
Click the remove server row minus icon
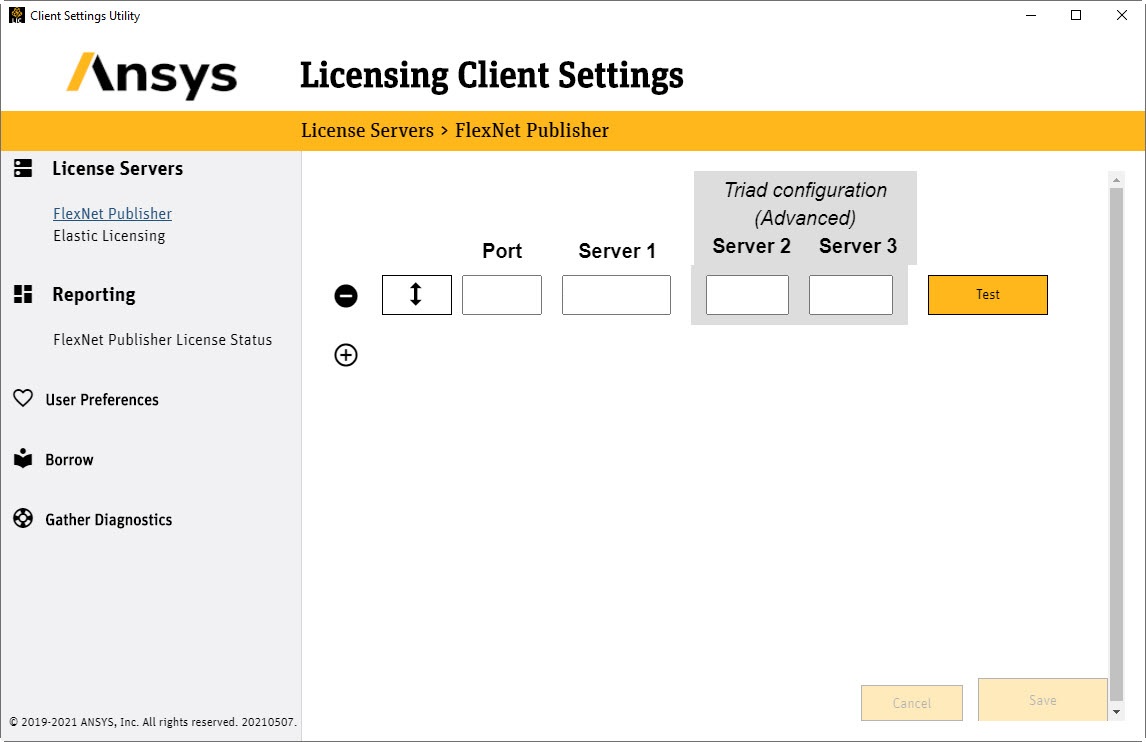pyautogui.click(x=346, y=296)
